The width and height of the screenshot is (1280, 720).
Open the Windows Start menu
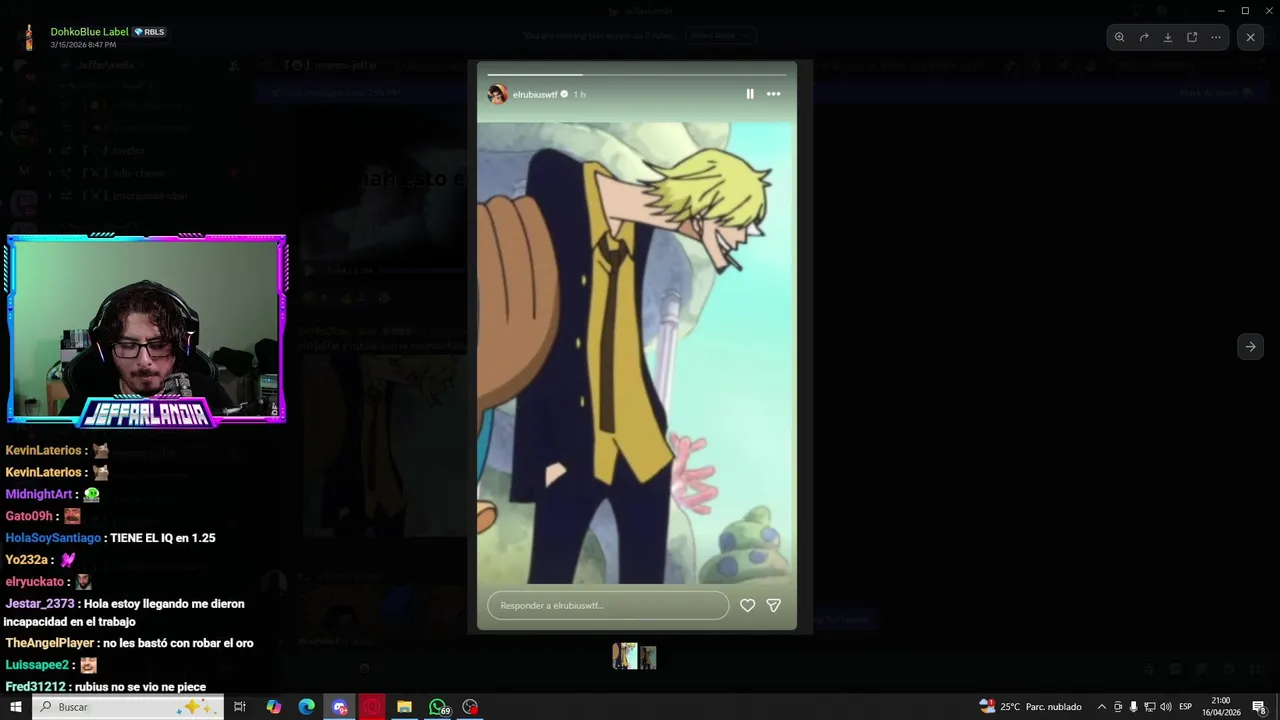15,707
